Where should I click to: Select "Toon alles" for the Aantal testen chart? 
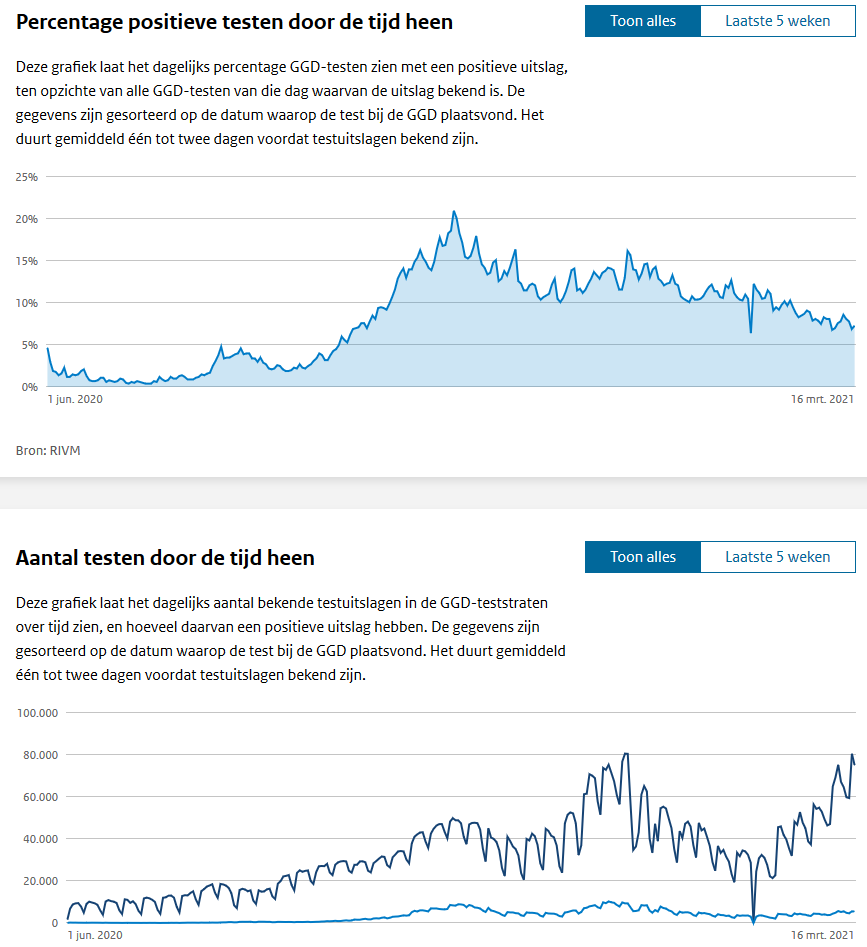tap(642, 557)
